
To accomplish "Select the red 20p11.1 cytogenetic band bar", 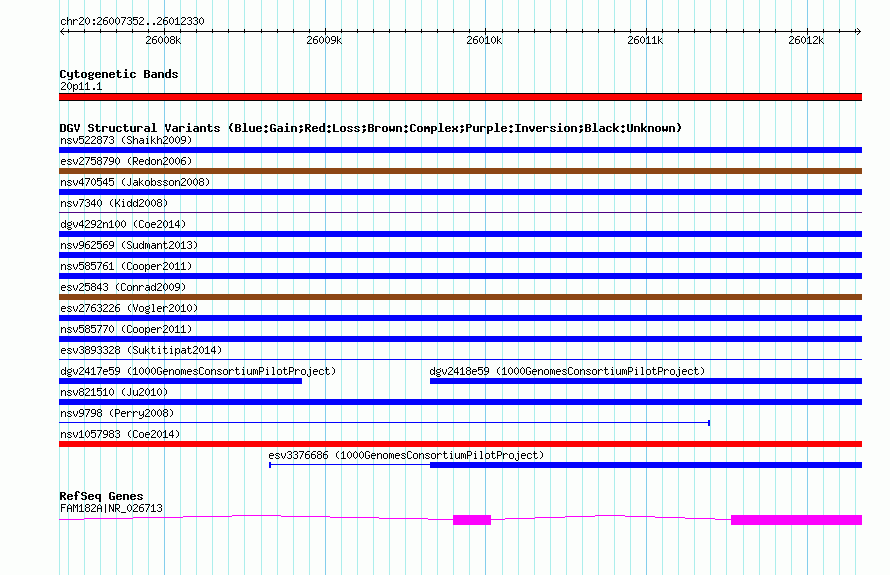I will pos(460,97).
